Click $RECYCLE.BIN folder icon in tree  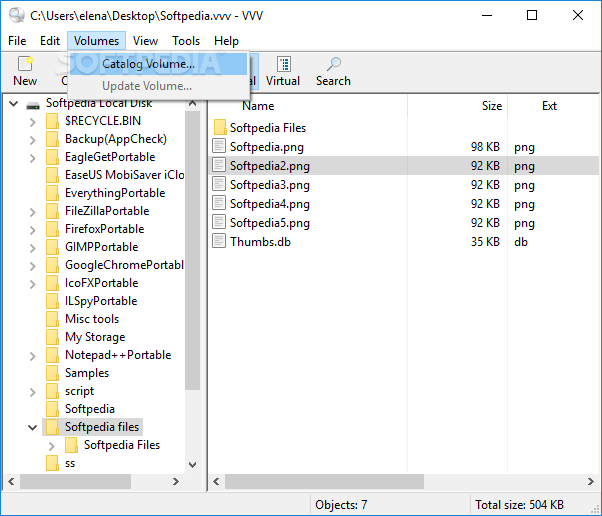coord(52,121)
